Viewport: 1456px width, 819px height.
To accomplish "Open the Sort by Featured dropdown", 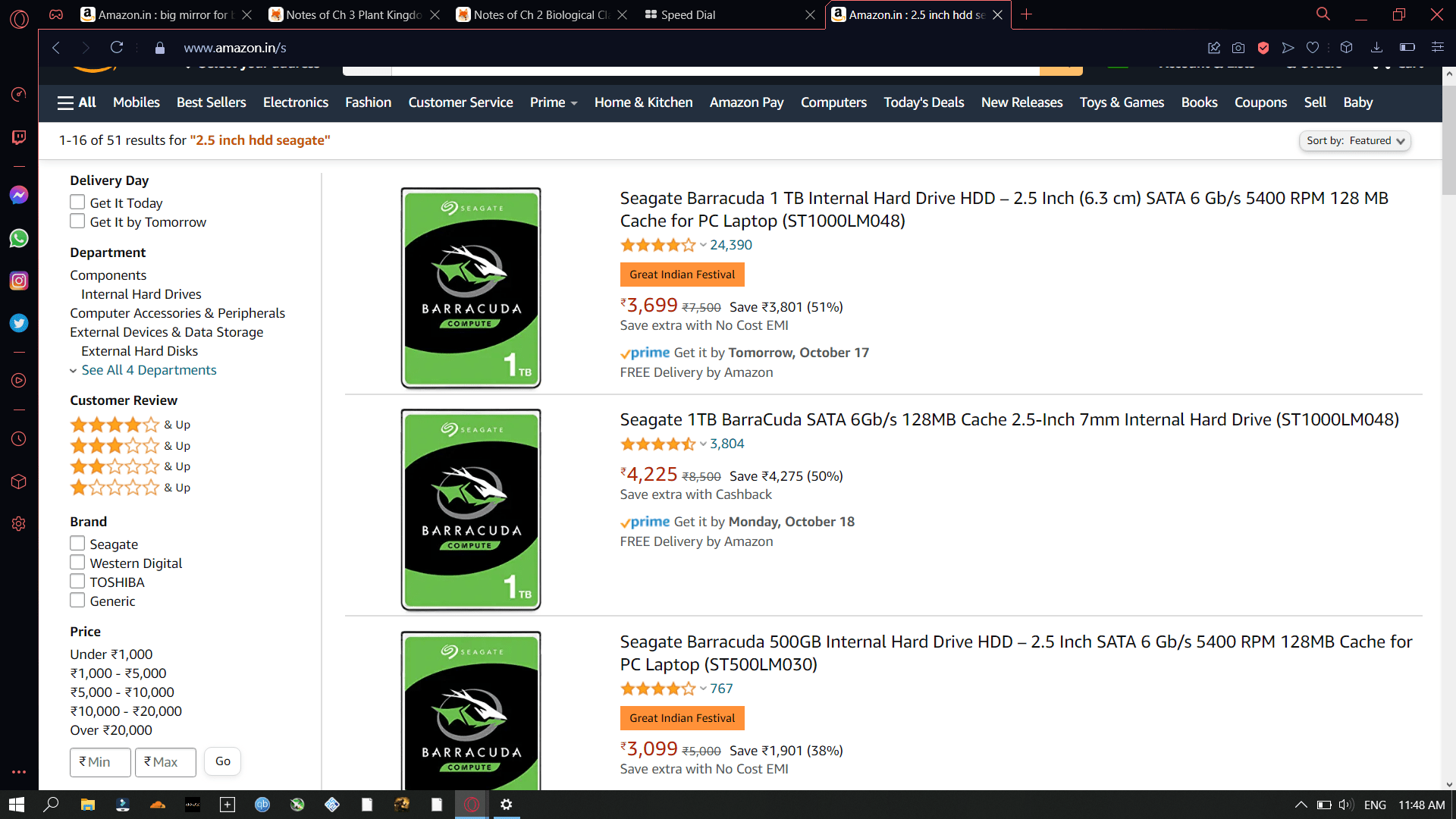I will point(1355,140).
